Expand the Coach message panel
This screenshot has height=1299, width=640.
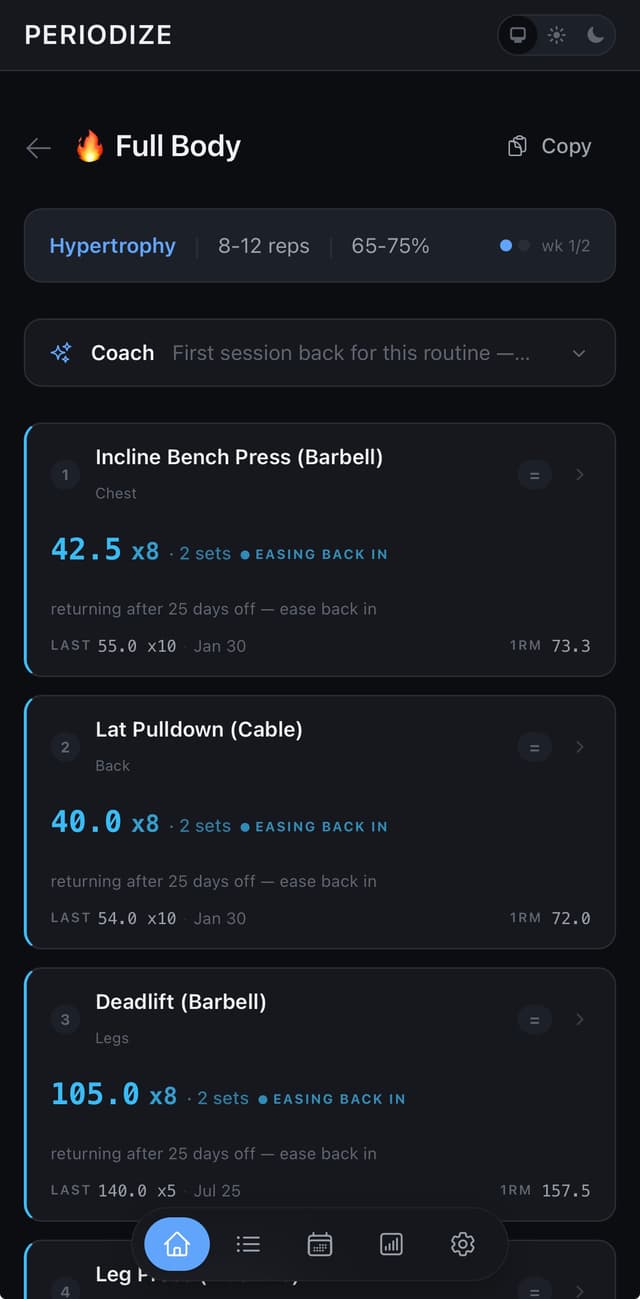579,353
